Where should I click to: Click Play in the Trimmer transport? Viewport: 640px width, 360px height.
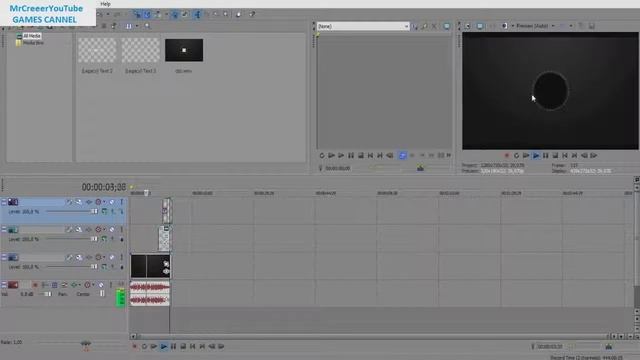(341, 156)
